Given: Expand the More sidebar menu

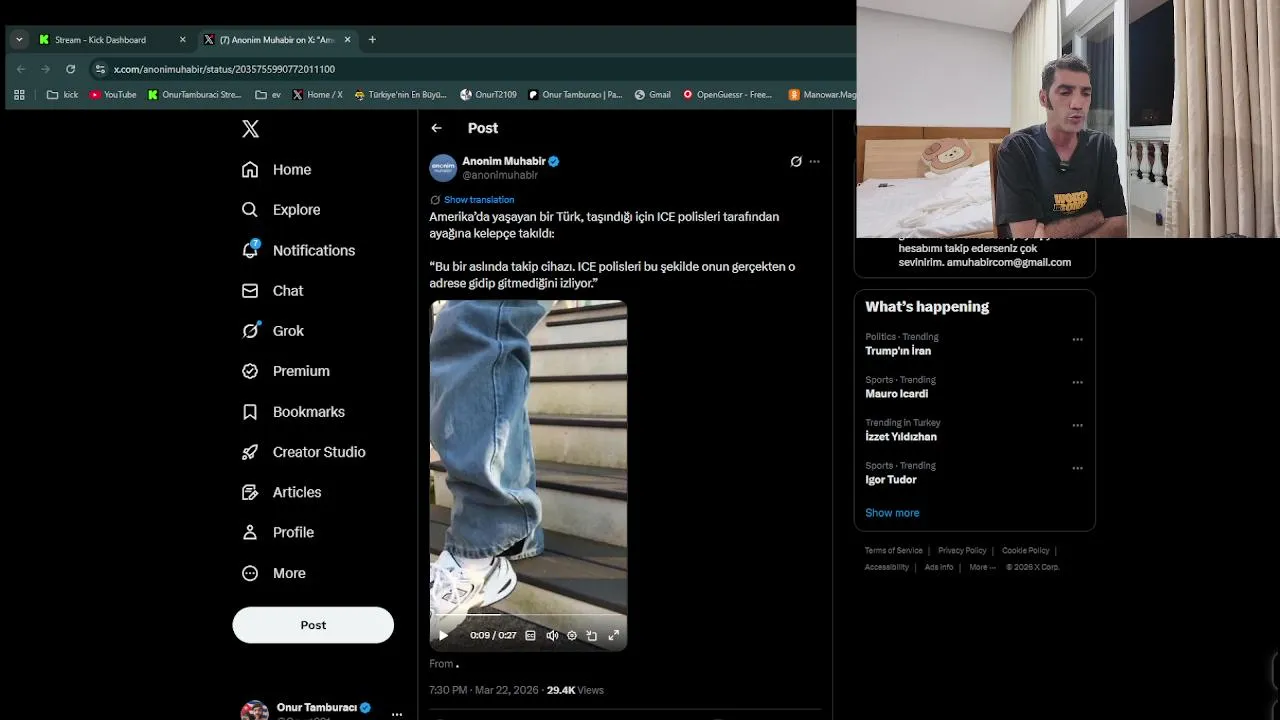Looking at the screenshot, I should [273, 573].
